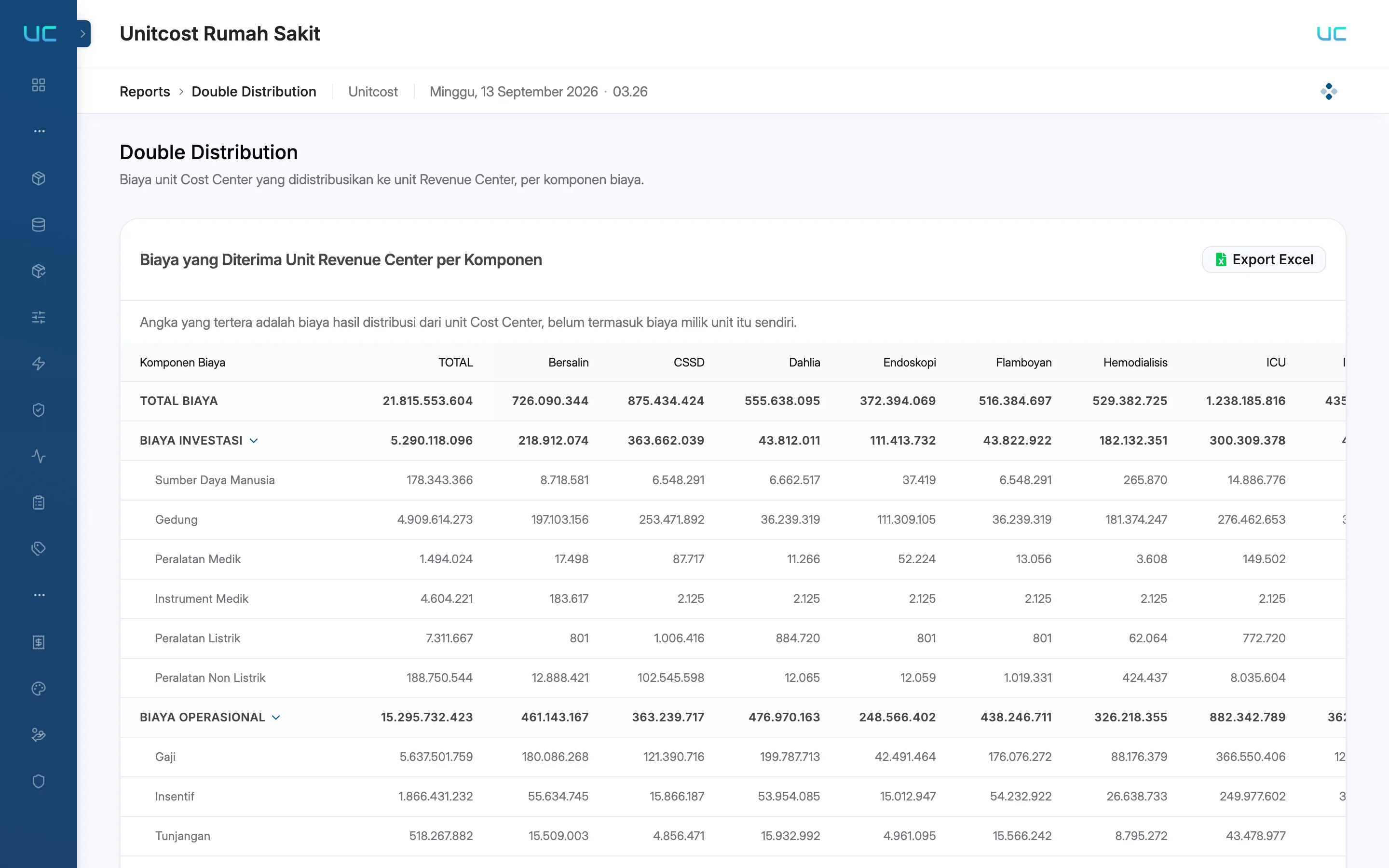The height and width of the screenshot is (868, 1389).
Task: Click the Double Distribution breadcrumb item
Action: pyautogui.click(x=254, y=92)
